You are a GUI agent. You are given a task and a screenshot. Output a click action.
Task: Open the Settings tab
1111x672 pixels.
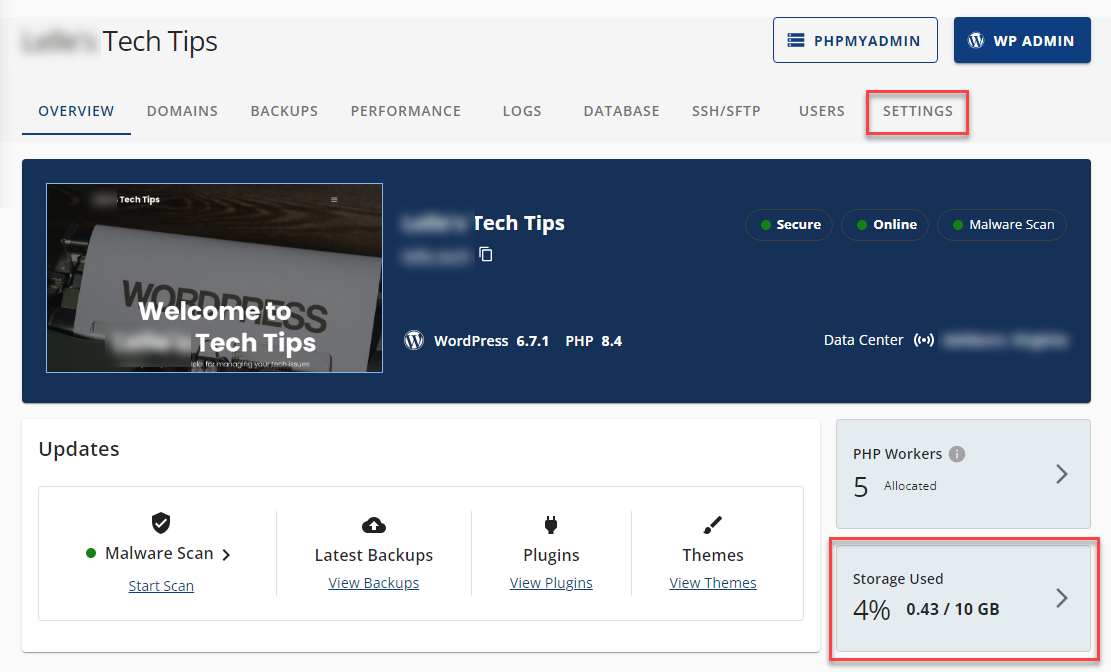tap(918, 111)
